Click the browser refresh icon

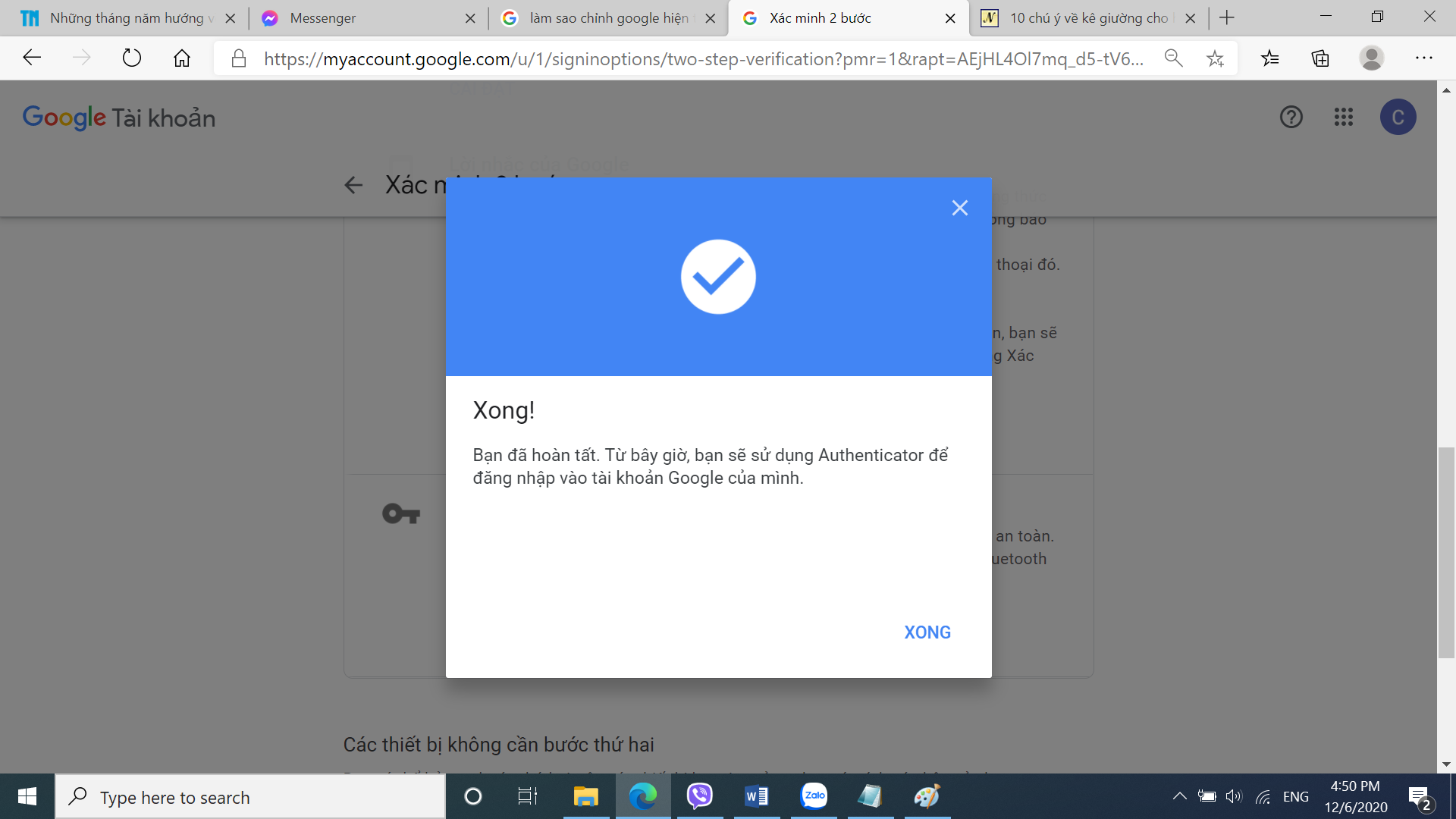pos(132,58)
